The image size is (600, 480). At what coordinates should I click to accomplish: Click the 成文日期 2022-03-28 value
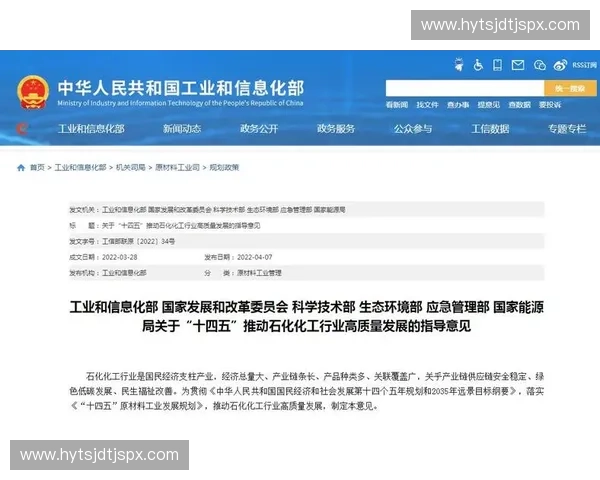tap(119, 257)
